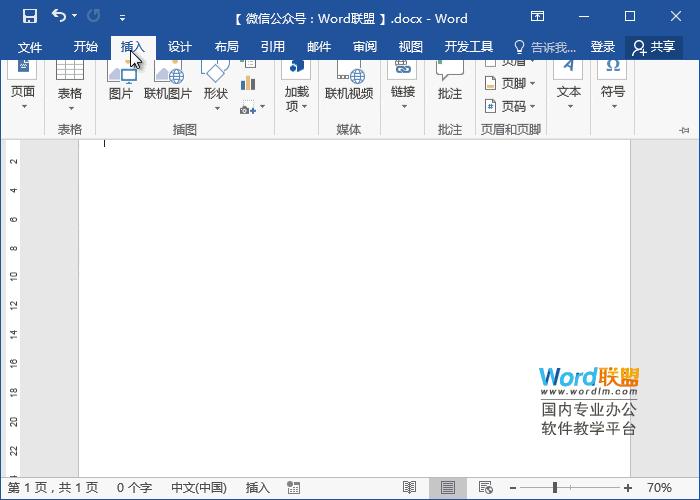
Task: Open the 形状 shapes gallery
Action: coord(216,86)
